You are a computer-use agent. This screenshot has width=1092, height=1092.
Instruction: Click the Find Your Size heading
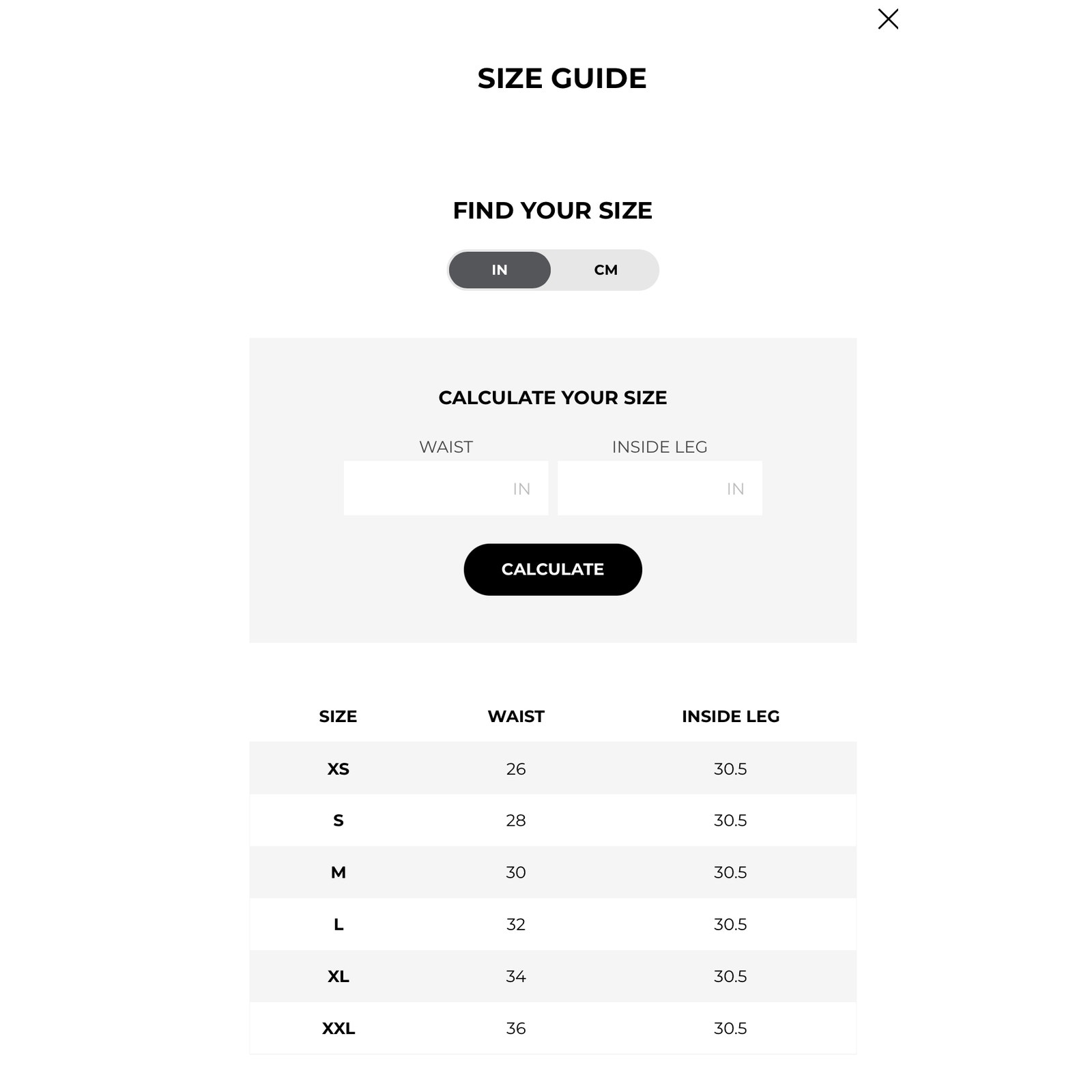tap(553, 210)
